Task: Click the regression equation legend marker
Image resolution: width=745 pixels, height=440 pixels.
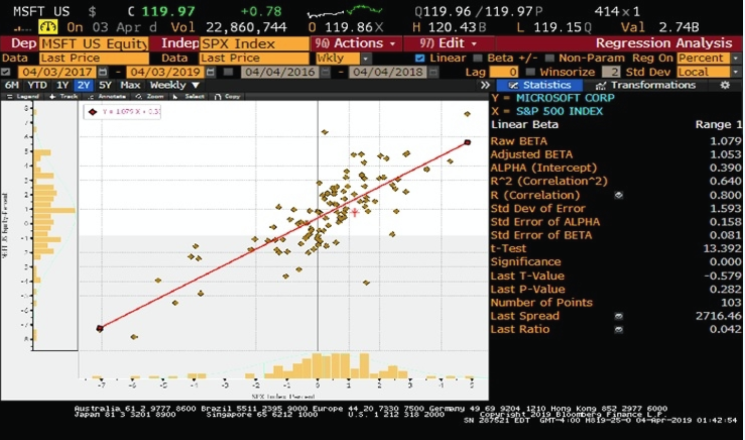Action: pos(93,112)
